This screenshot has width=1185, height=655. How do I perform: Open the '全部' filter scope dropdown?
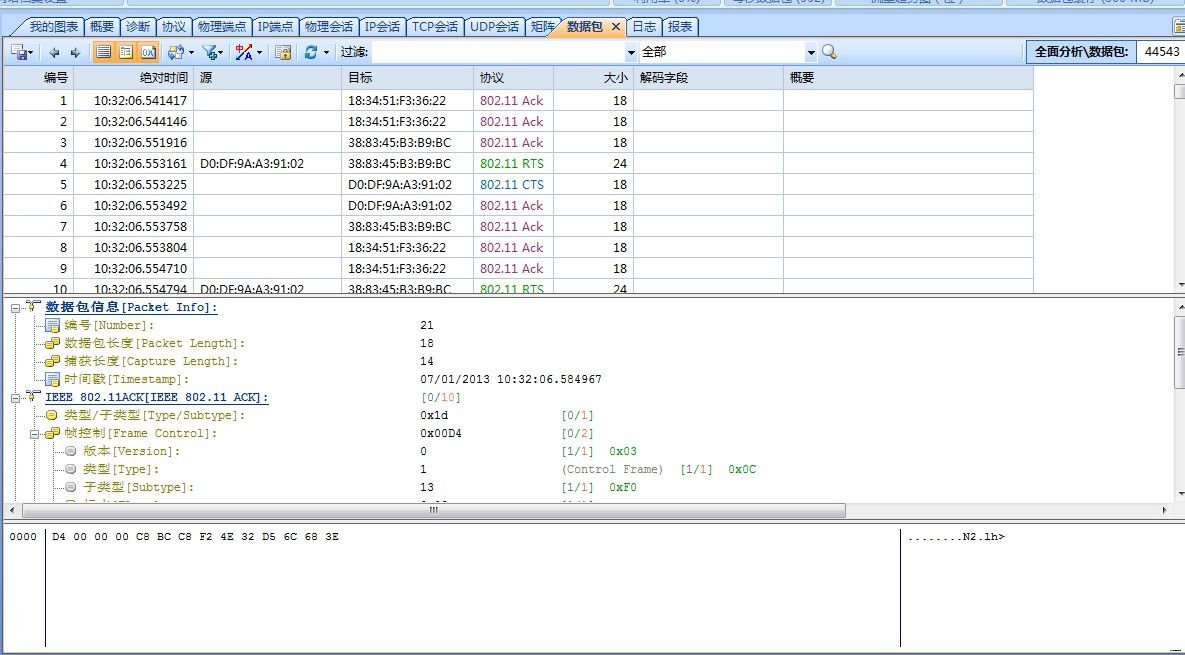coord(811,52)
